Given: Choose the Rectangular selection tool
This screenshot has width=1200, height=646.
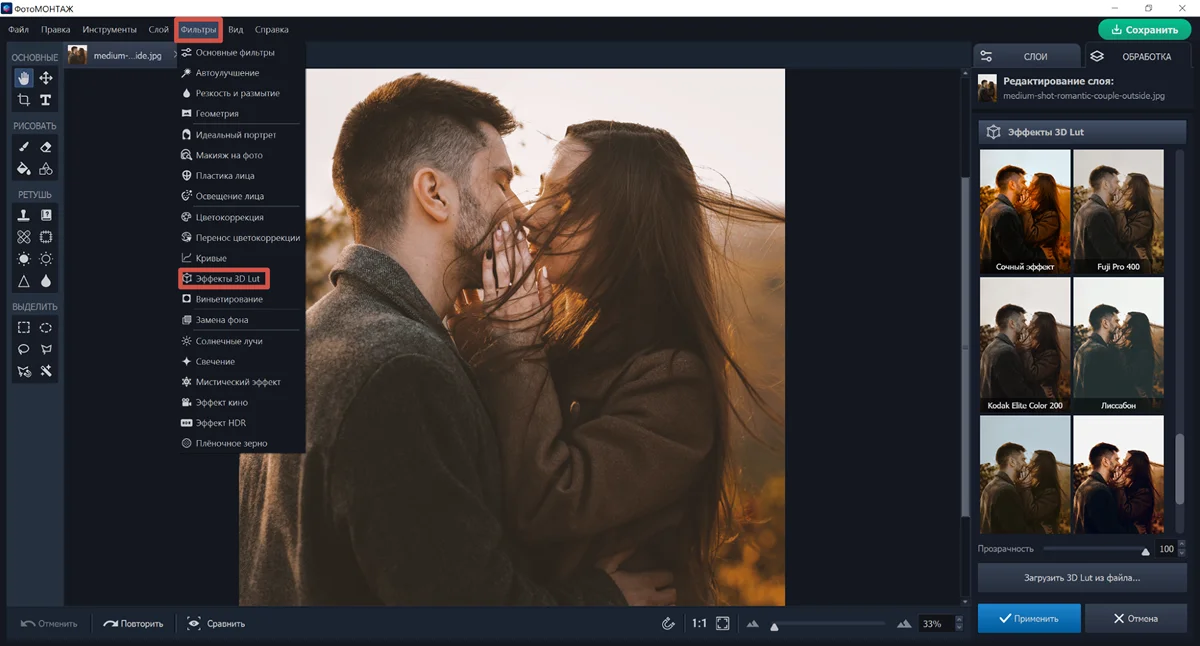Looking at the screenshot, I should 24,327.
